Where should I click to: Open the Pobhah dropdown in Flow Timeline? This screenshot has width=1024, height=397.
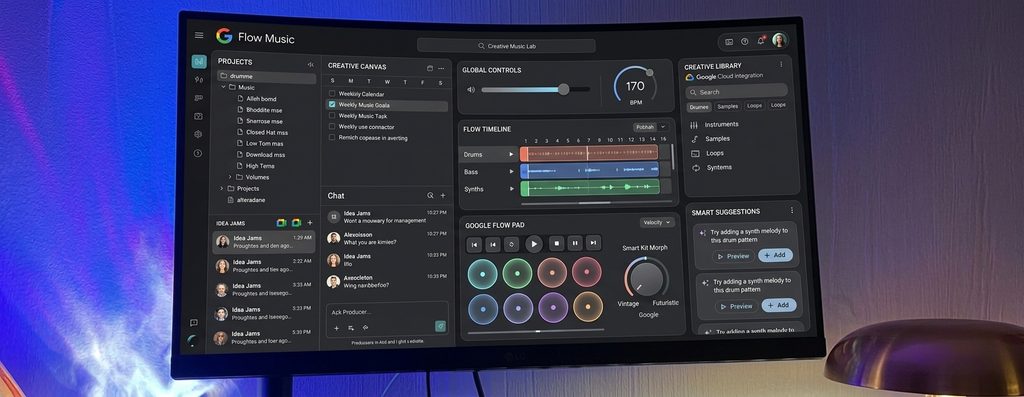(x=650, y=127)
